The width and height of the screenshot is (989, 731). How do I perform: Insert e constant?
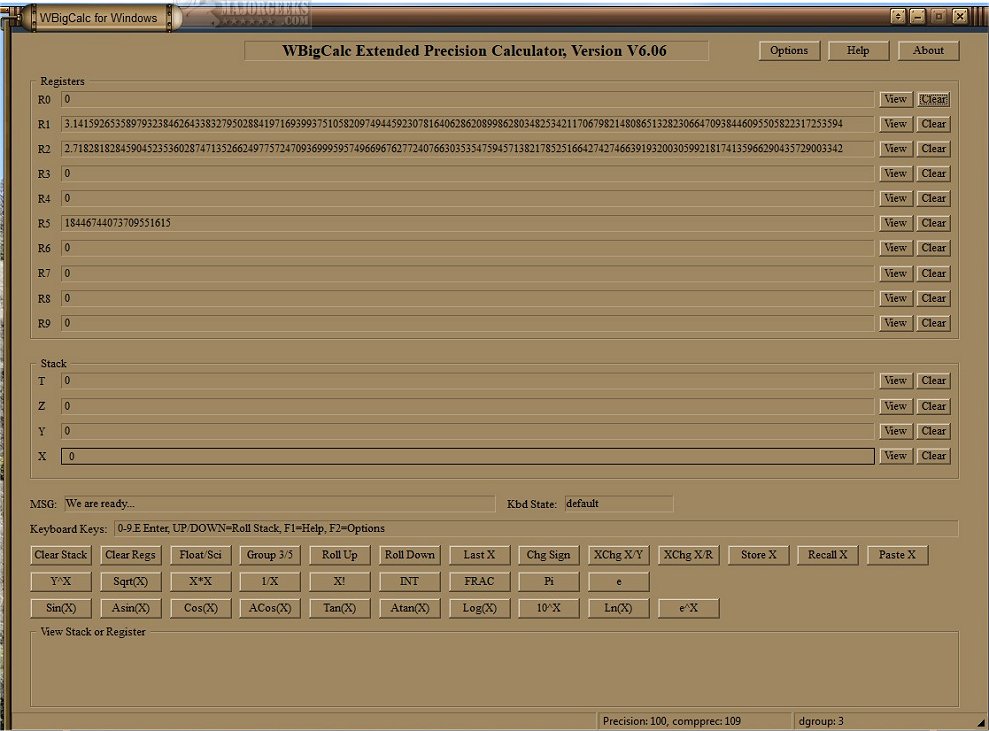(x=618, y=582)
